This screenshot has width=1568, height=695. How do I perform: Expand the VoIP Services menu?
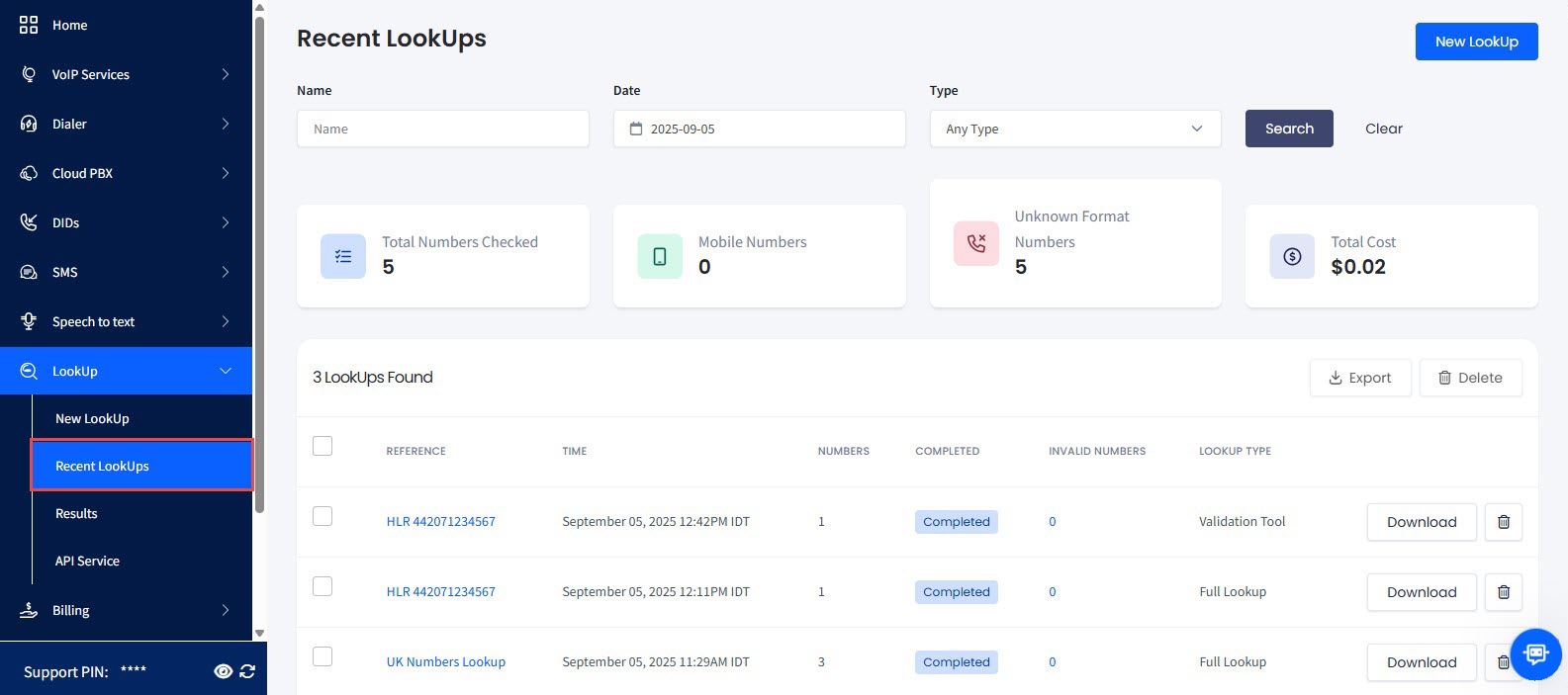[x=127, y=74]
